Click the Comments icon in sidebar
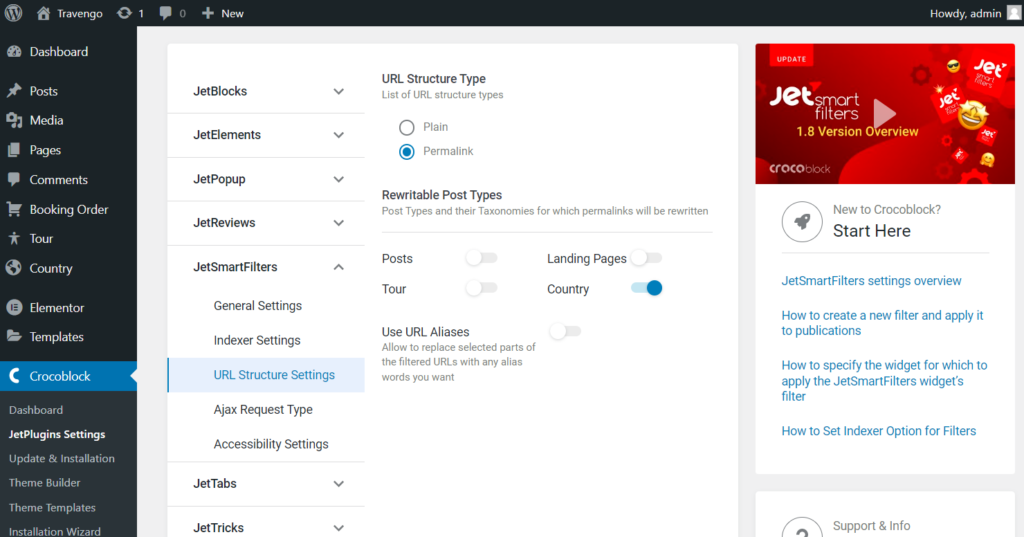This screenshot has height=537, width=1024. tap(14, 180)
